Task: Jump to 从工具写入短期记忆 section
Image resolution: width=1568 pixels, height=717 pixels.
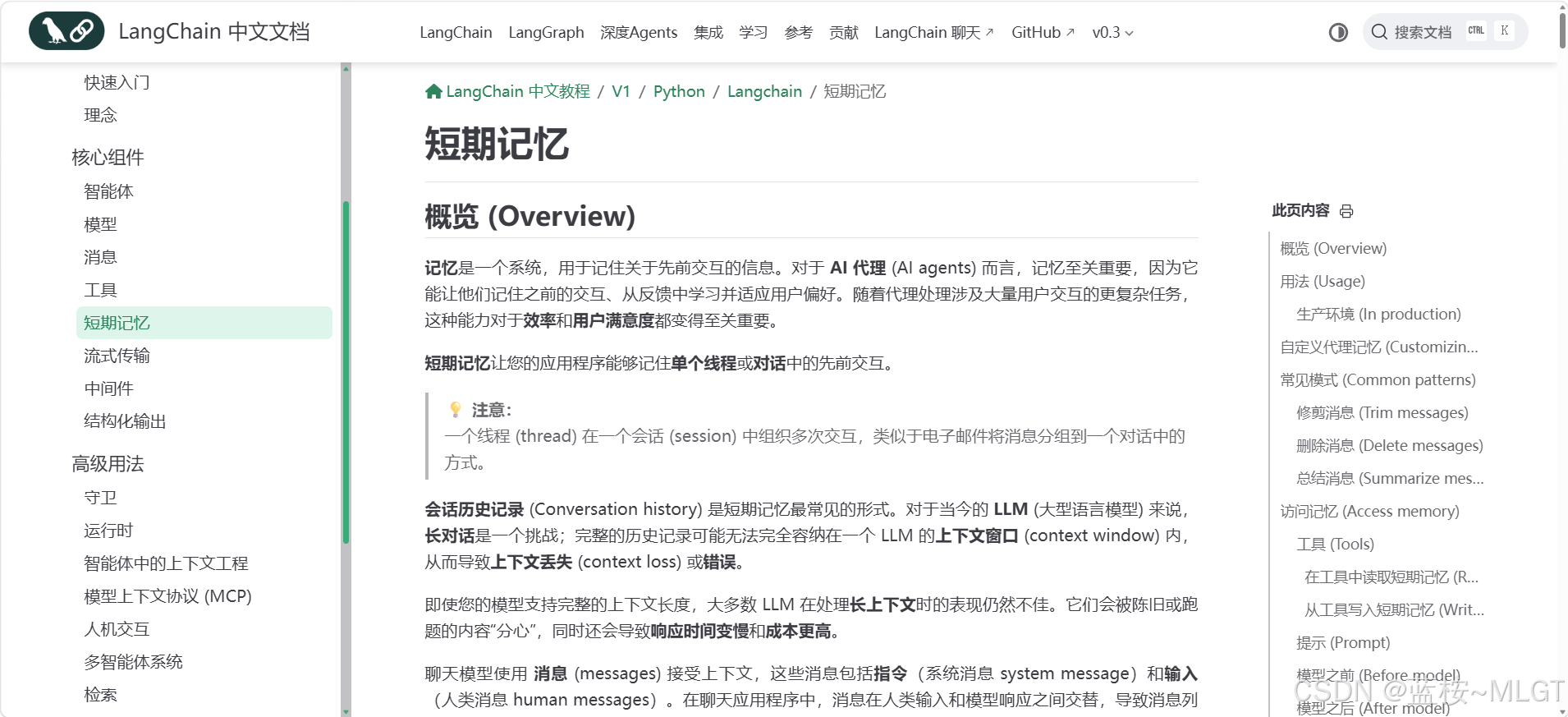Action: tap(1394, 609)
